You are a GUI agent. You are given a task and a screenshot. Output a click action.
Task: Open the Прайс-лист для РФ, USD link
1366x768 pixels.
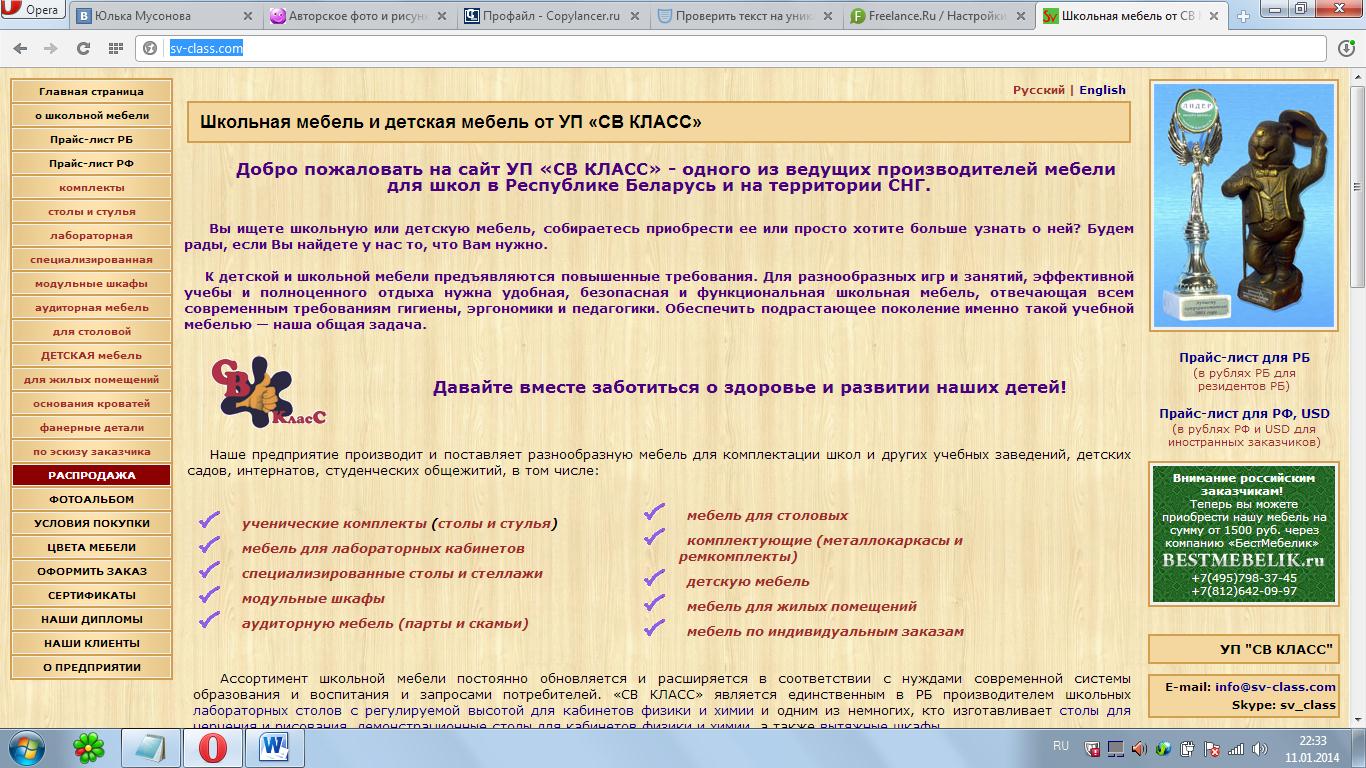(x=1244, y=413)
